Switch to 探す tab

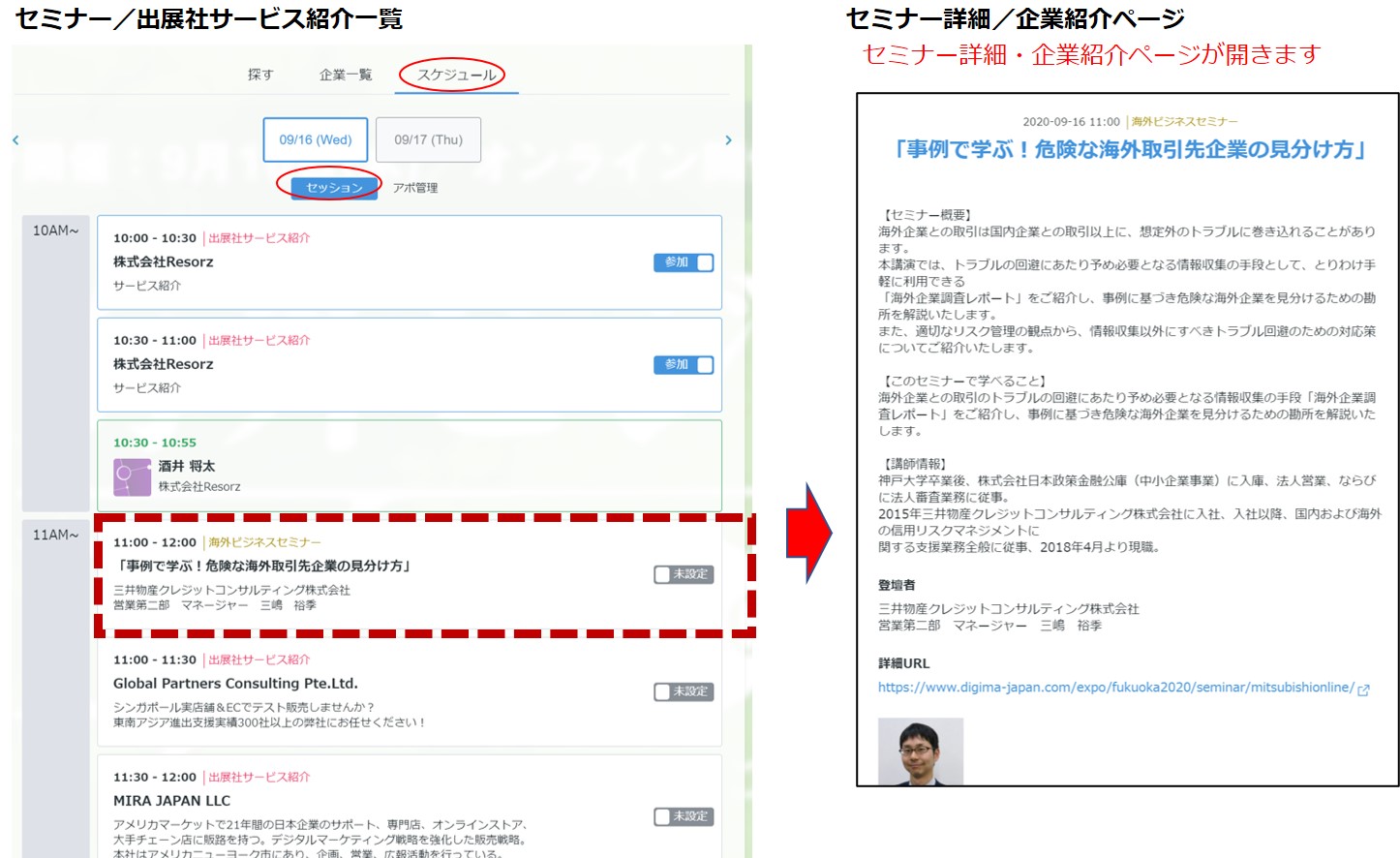pos(260,75)
